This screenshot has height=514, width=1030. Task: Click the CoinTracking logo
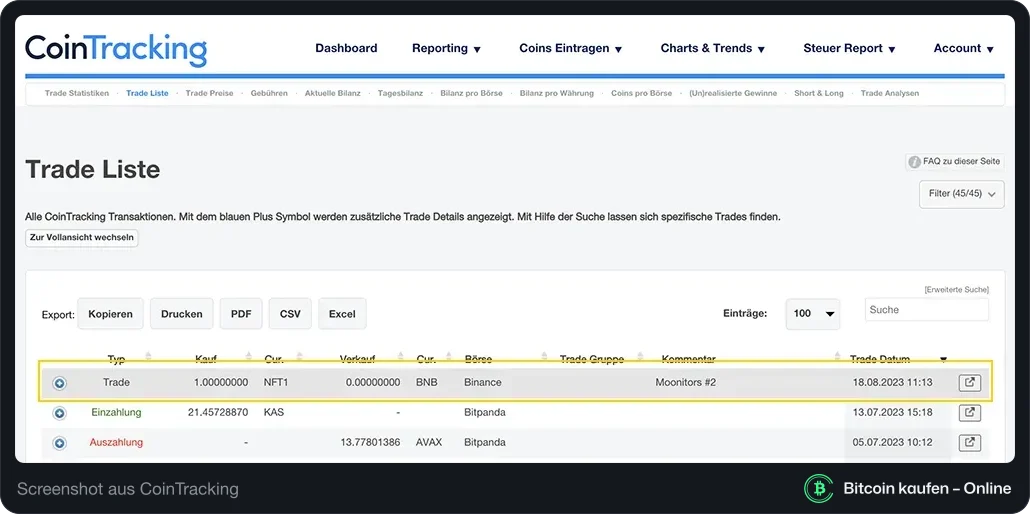point(116,50)
